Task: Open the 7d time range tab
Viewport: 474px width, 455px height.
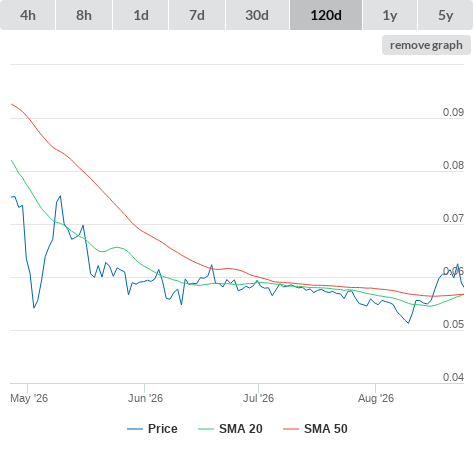Action: 197,15
